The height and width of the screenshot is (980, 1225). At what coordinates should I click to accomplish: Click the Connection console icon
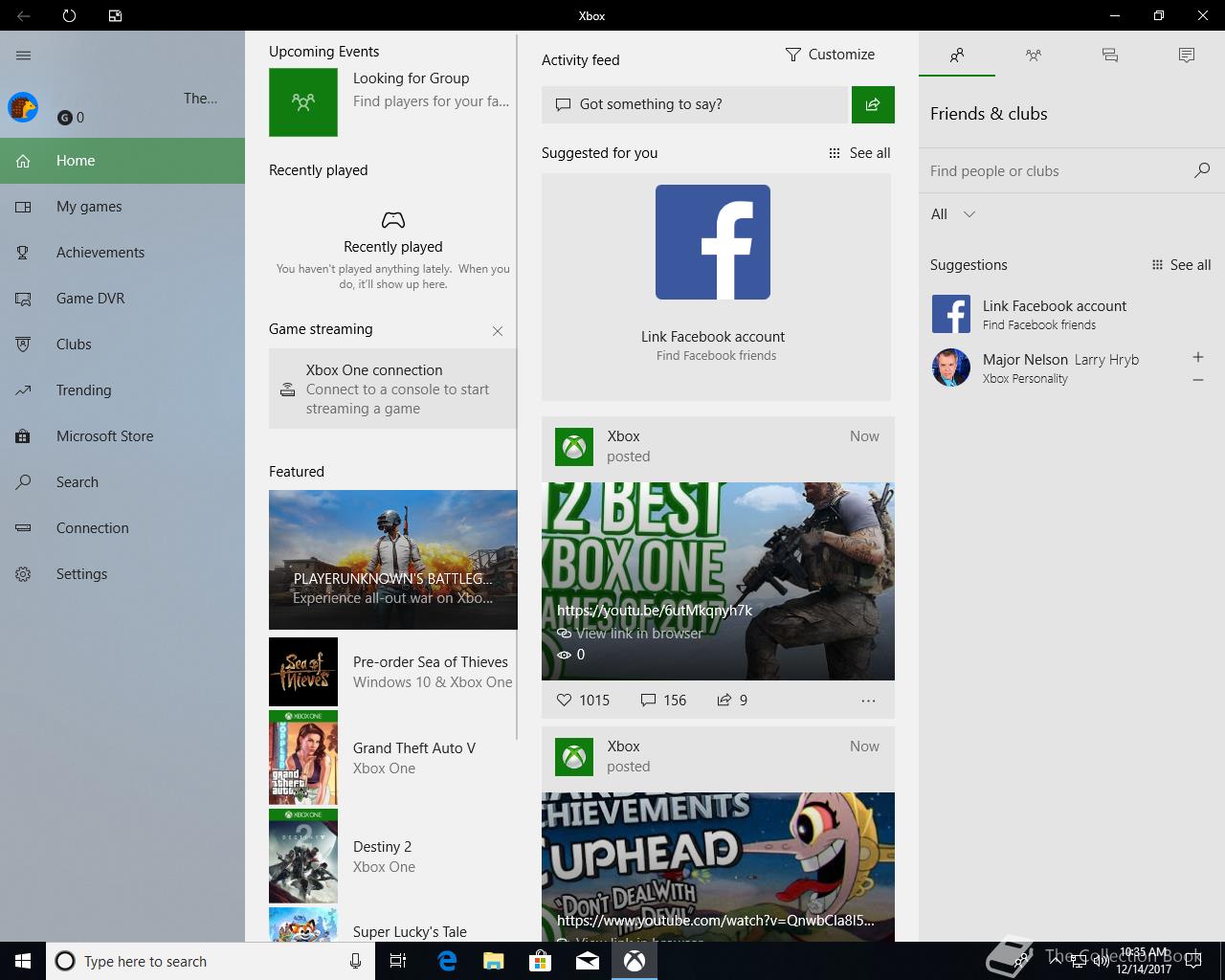(x=23, y=528)
